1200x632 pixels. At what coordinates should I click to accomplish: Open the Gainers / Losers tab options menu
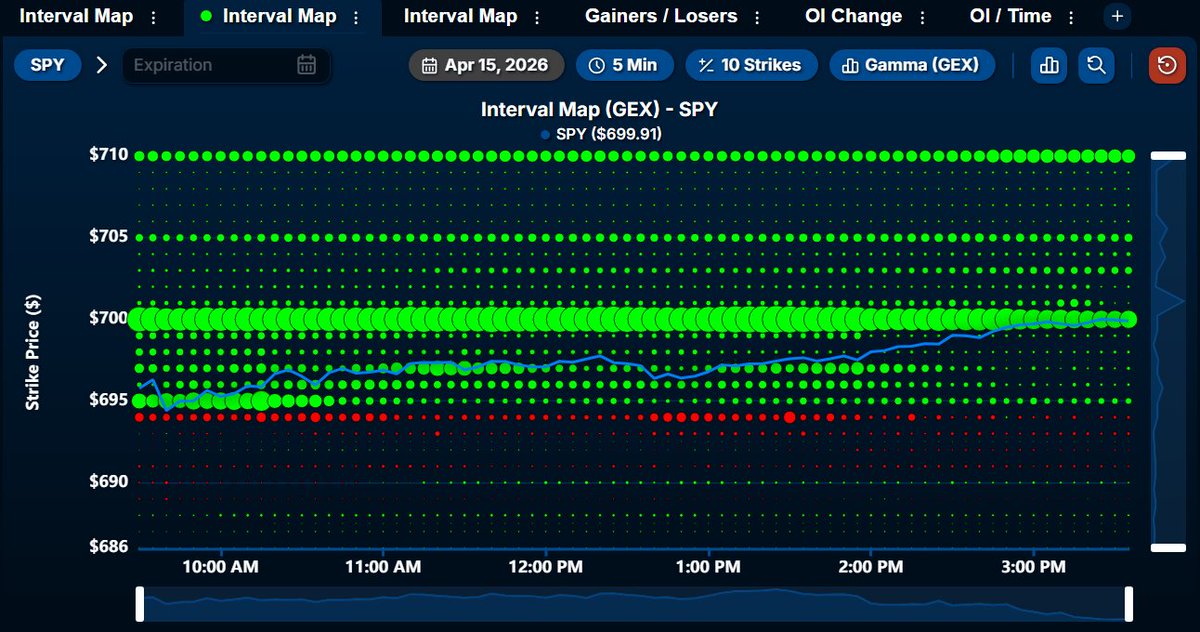pyautogui.click(x=757, y=17)
